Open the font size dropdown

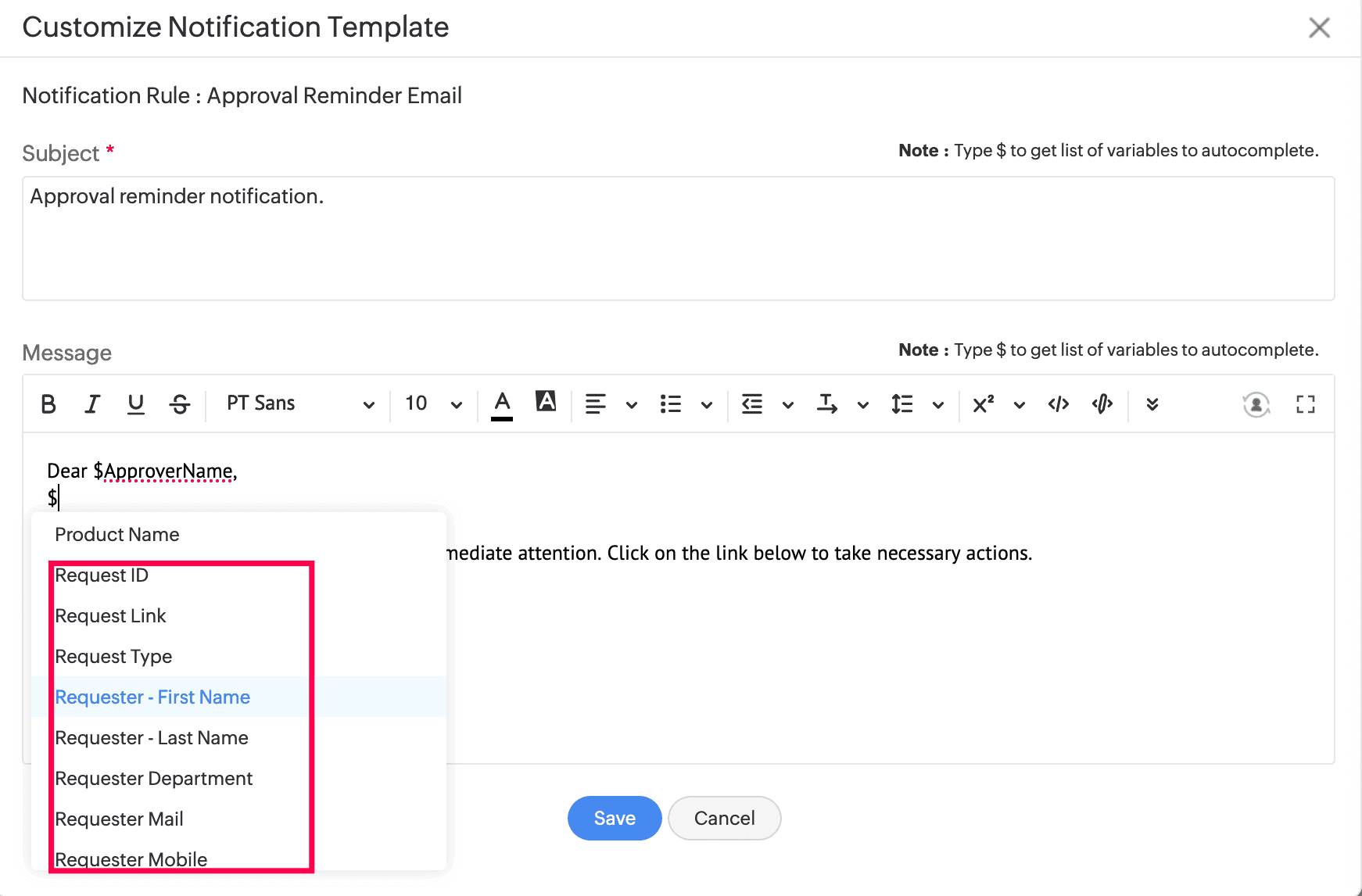pyautogui.click(x=430, y=403)
